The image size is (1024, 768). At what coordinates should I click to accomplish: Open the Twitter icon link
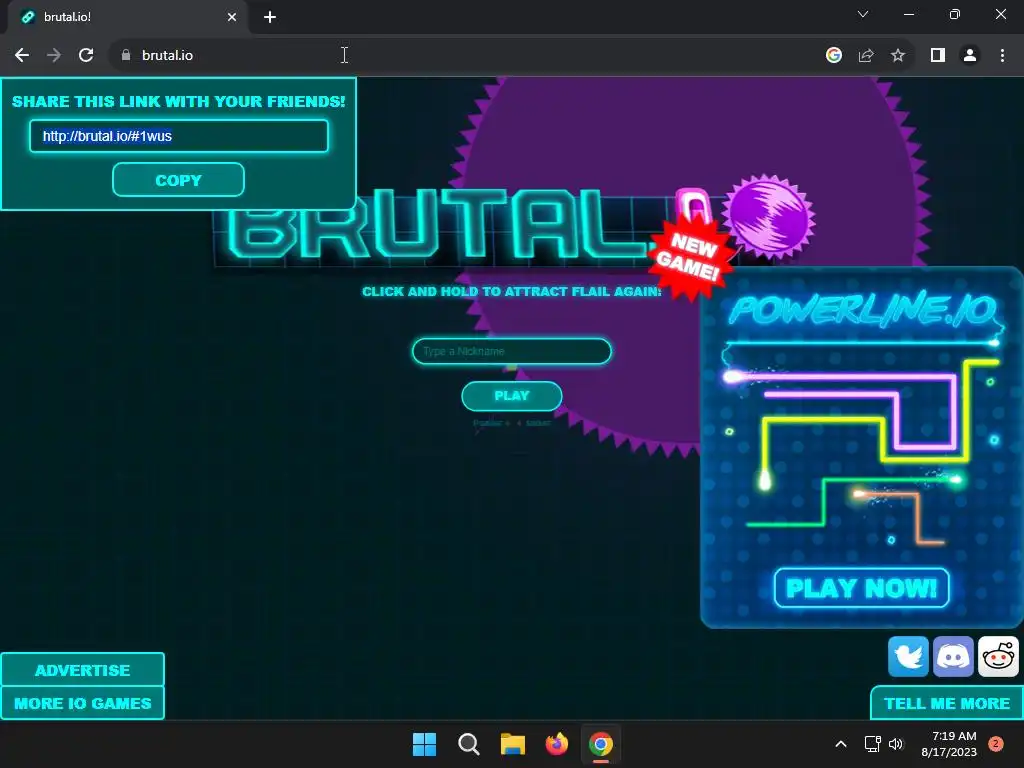pos(908,656)
